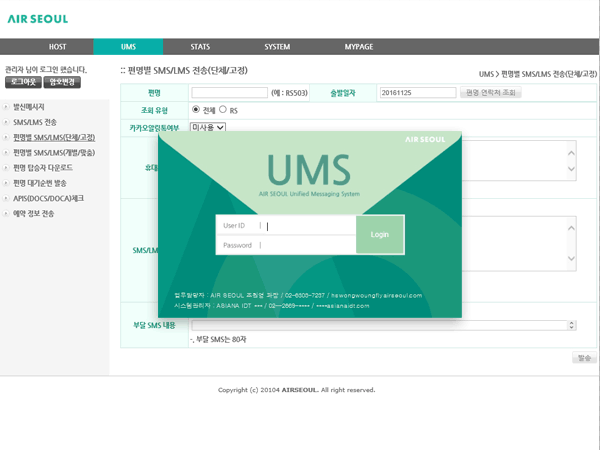600x450 pixels.
Task: Click up arrow of the top textarea scrollbar
Action: pyautogui.click(x=571, y=153)
